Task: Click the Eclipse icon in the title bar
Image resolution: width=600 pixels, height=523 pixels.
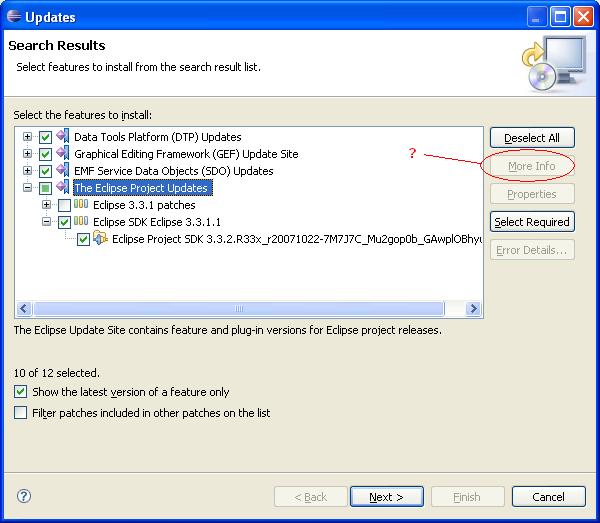Action: tap(14, 16)
